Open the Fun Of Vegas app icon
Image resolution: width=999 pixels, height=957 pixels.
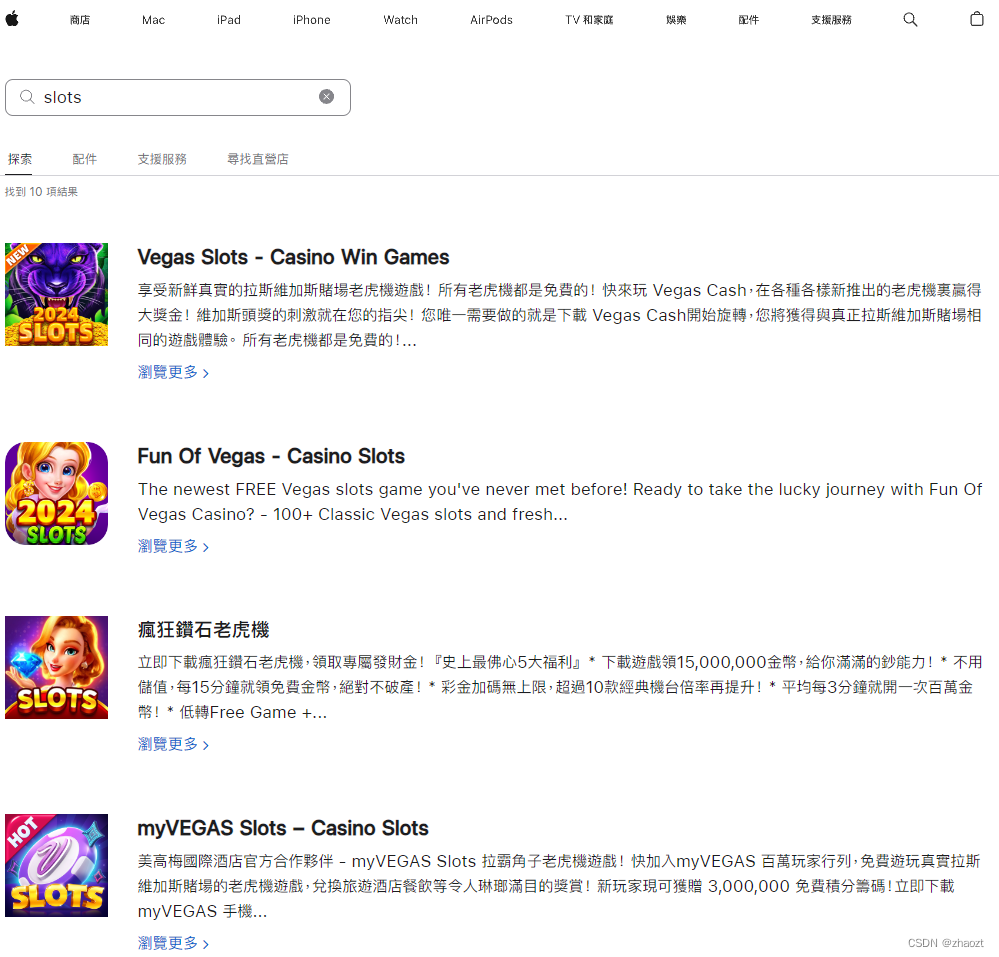coord(56,493)
